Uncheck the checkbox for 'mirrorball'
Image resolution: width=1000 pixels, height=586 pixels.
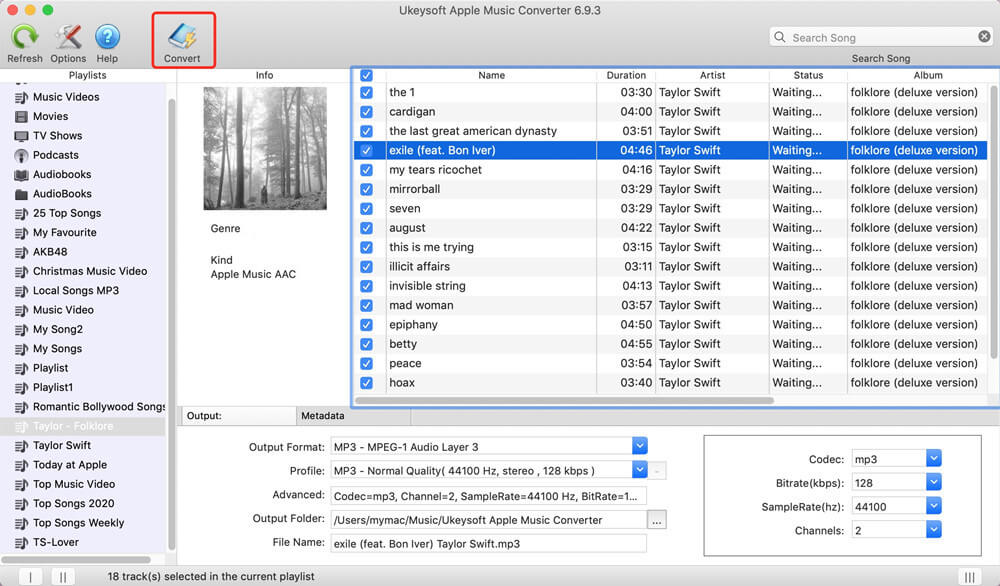[366, 189]
